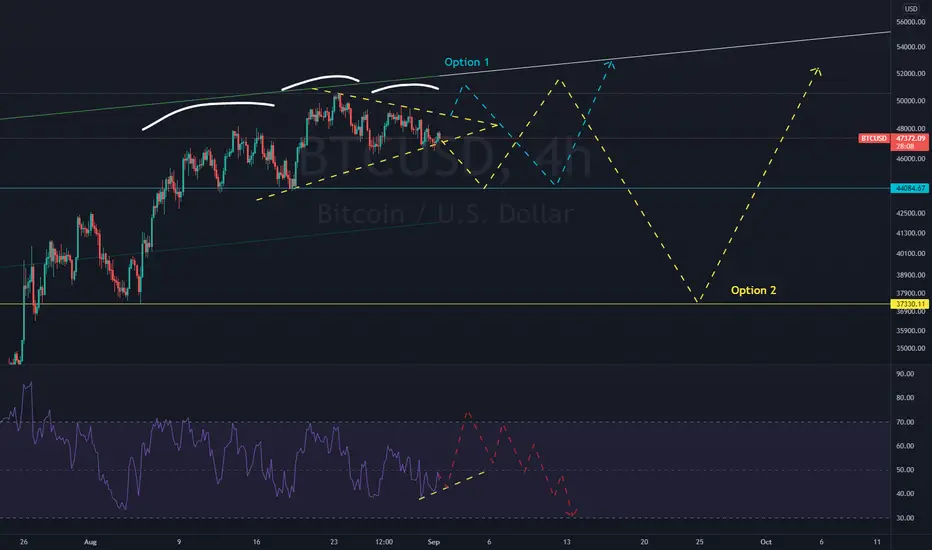Click the 54000.00 price axis value

pos(911,47)
